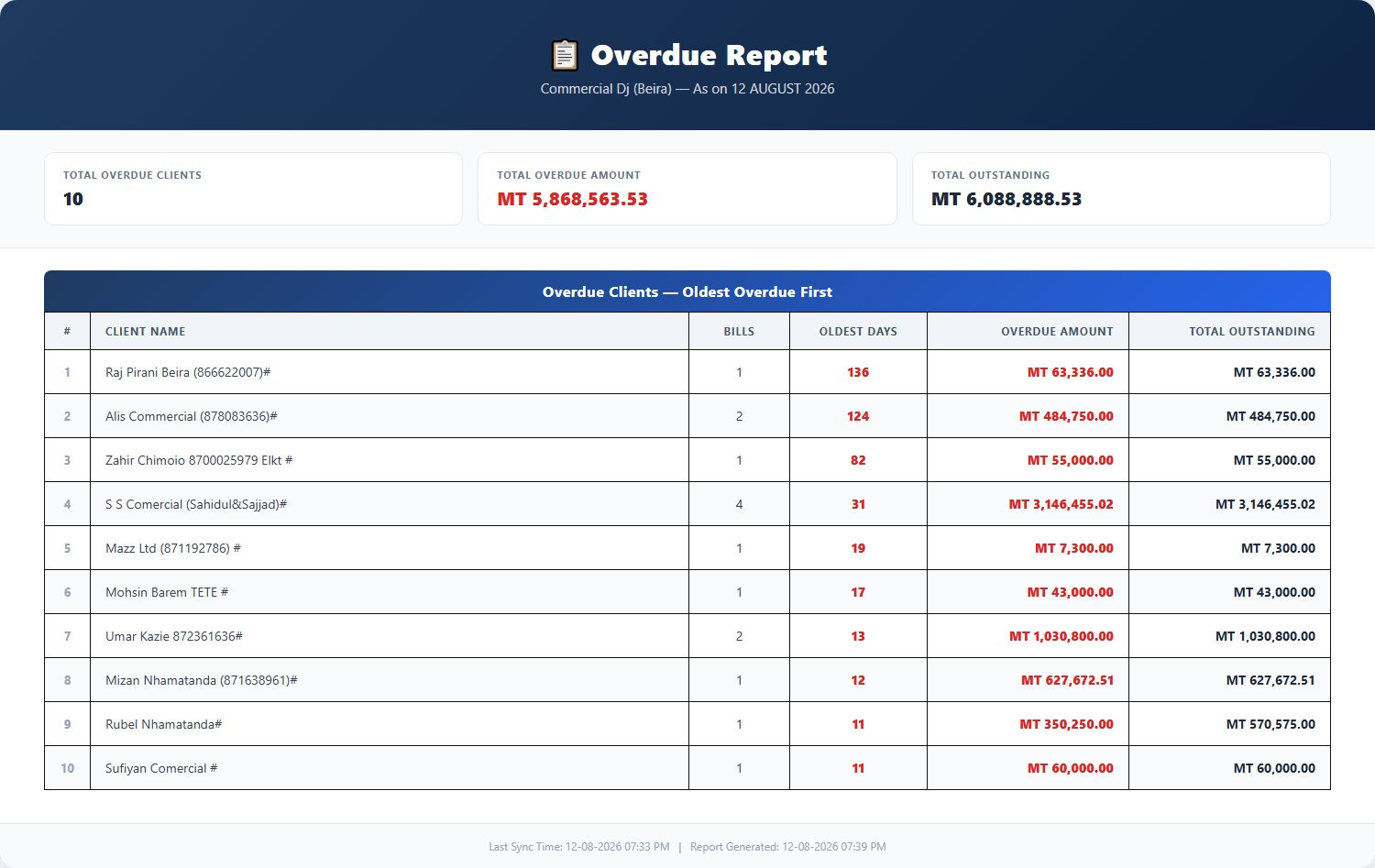Click the Overdue Clients — Oldest Overdue First banner

click(x=687, y=291)
